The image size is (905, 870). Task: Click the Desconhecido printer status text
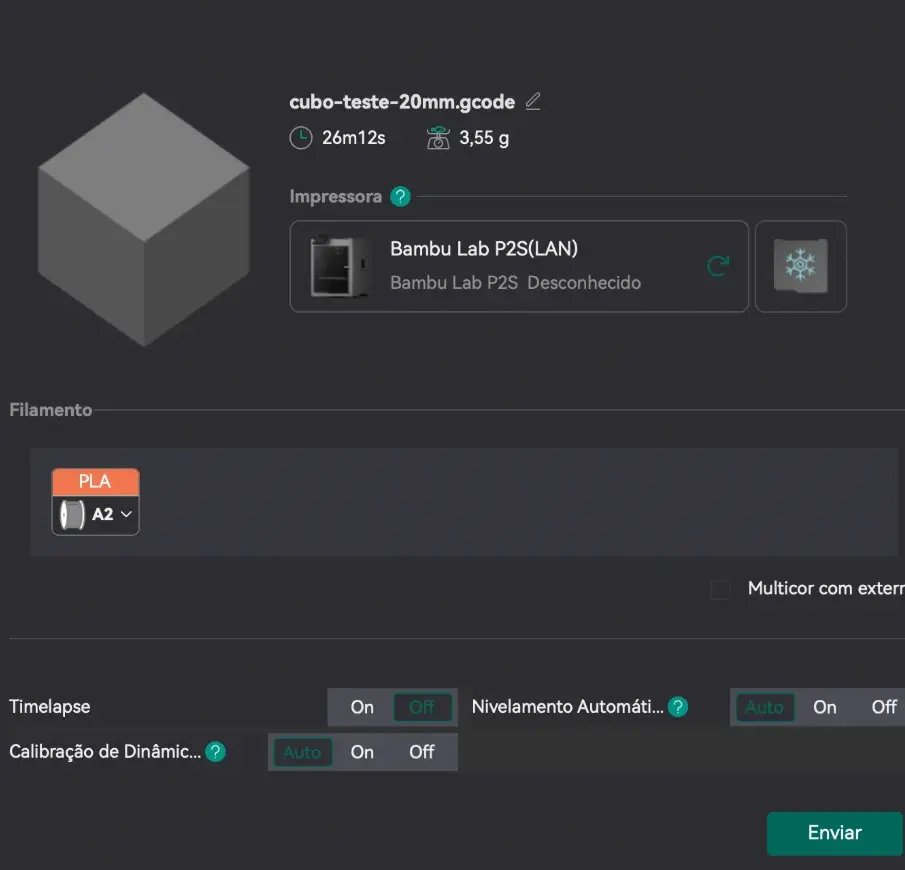click(584, 283)
